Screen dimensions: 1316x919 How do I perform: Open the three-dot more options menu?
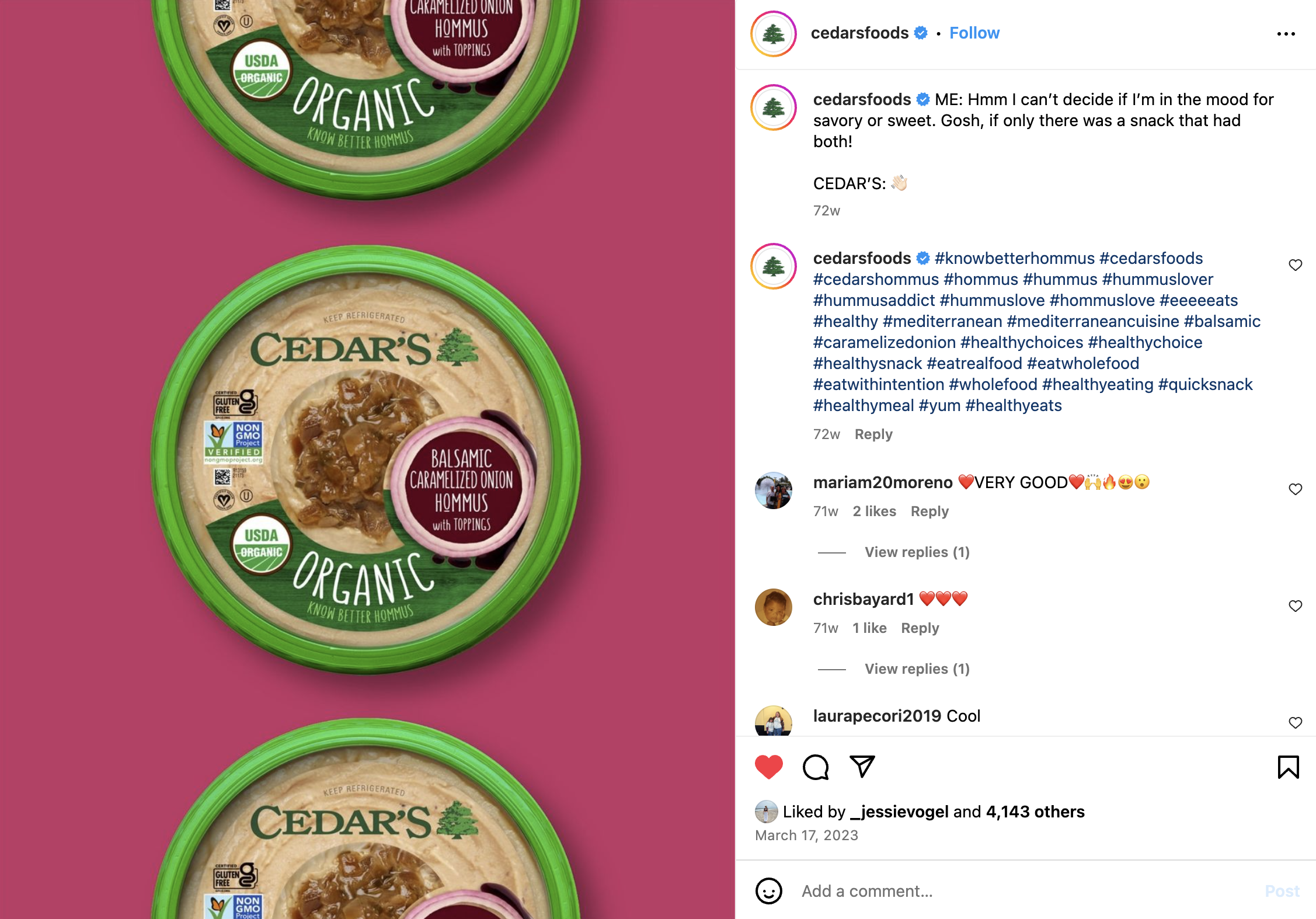click(x=1286, y=34)
